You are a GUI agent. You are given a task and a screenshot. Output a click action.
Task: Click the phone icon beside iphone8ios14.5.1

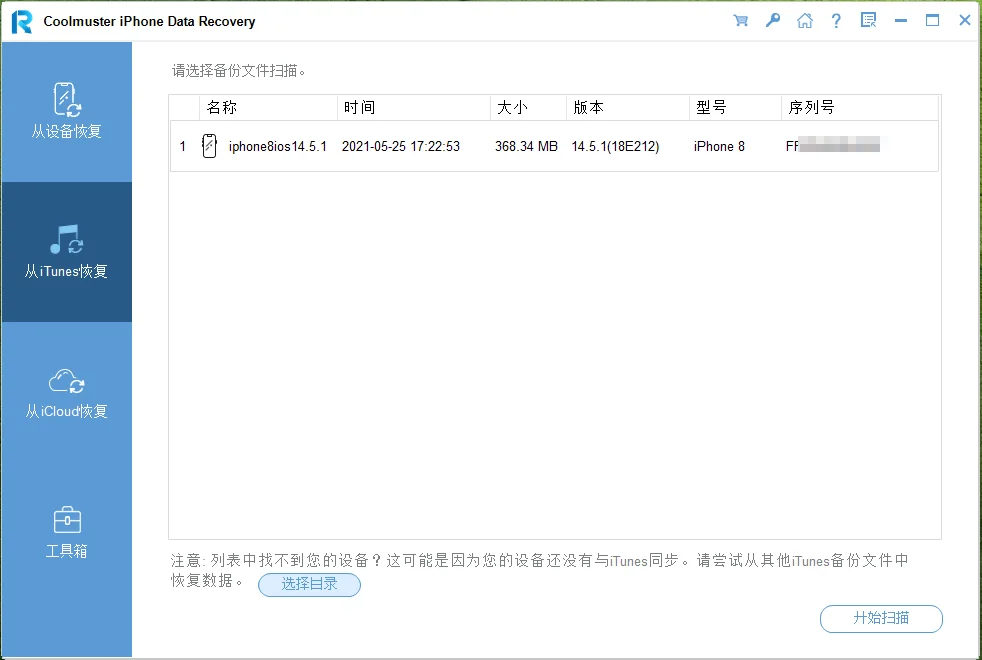[x=208, y=145]
